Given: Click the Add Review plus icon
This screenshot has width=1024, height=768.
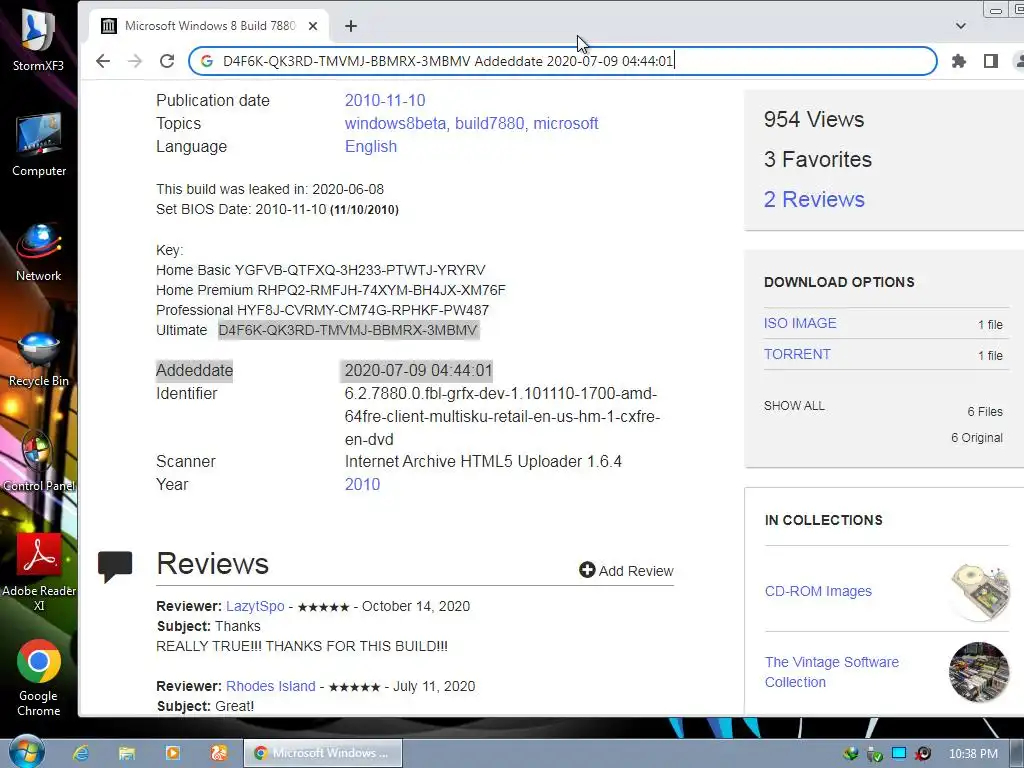Looking at the screenshot, I should coord(587,569).
